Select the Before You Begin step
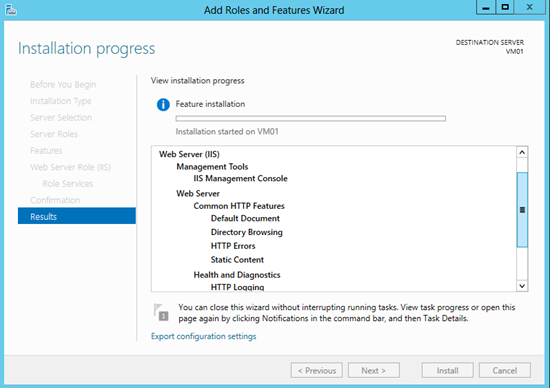Viewport: 550px width, 388px height. tap(63, 85)
